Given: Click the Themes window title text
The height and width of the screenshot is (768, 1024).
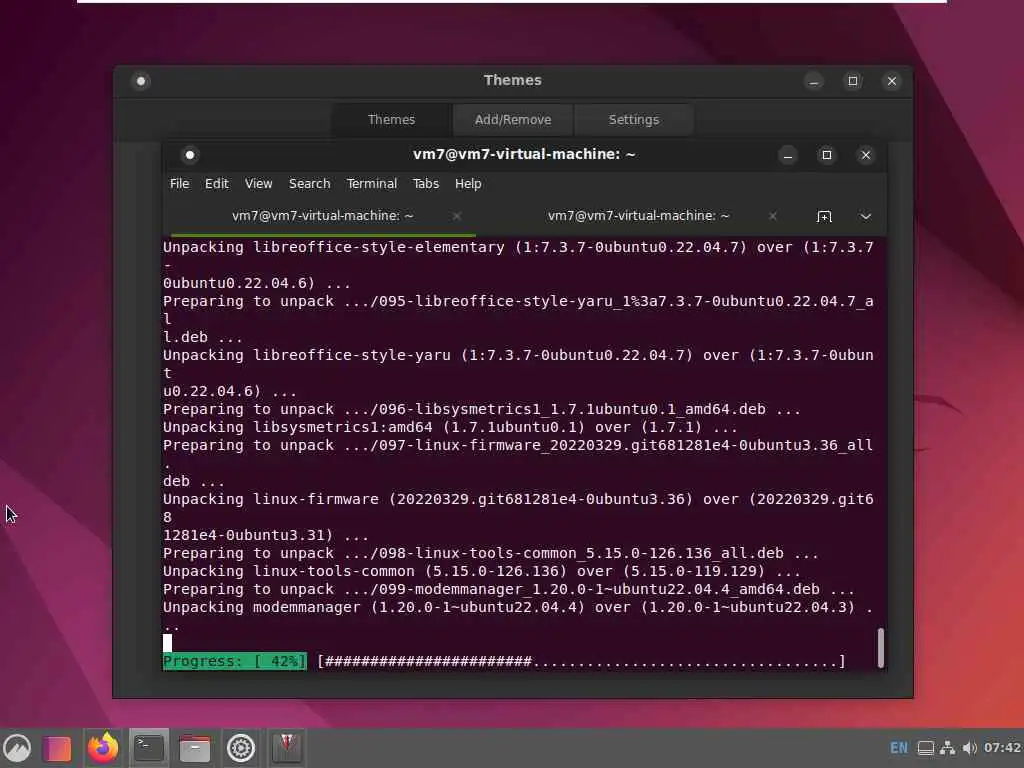Looking at the screenshot, I should (513, 80).
